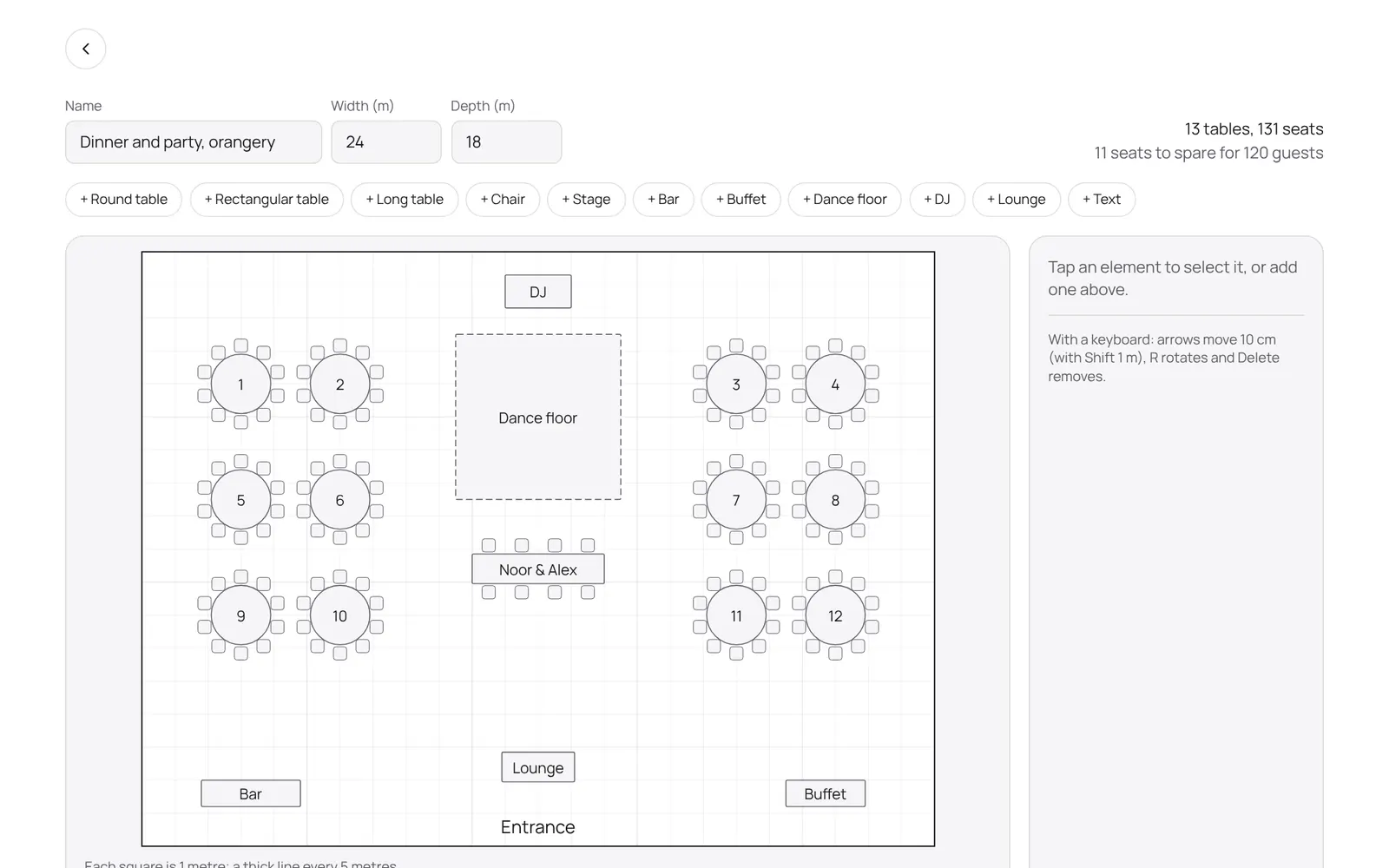Click '11 seats to spare for 120 guests'
This screenshot has width=1389, height=868.
[1208, 153]
